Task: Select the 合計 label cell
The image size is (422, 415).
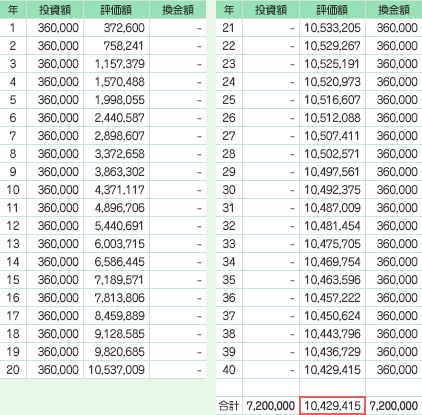Action: coord(229,406)
